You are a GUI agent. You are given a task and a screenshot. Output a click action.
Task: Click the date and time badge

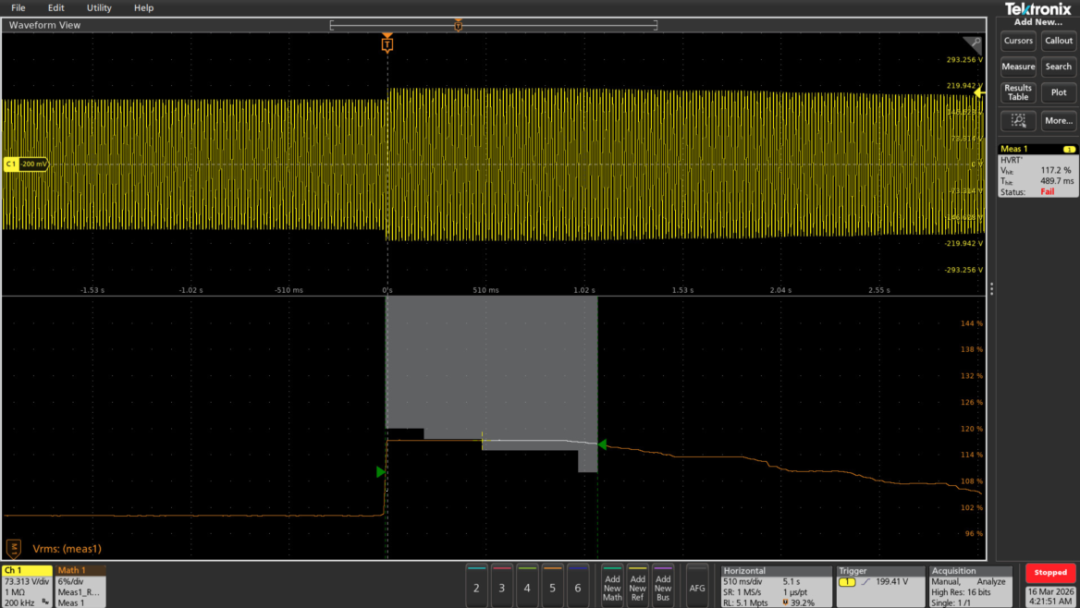1050,596
